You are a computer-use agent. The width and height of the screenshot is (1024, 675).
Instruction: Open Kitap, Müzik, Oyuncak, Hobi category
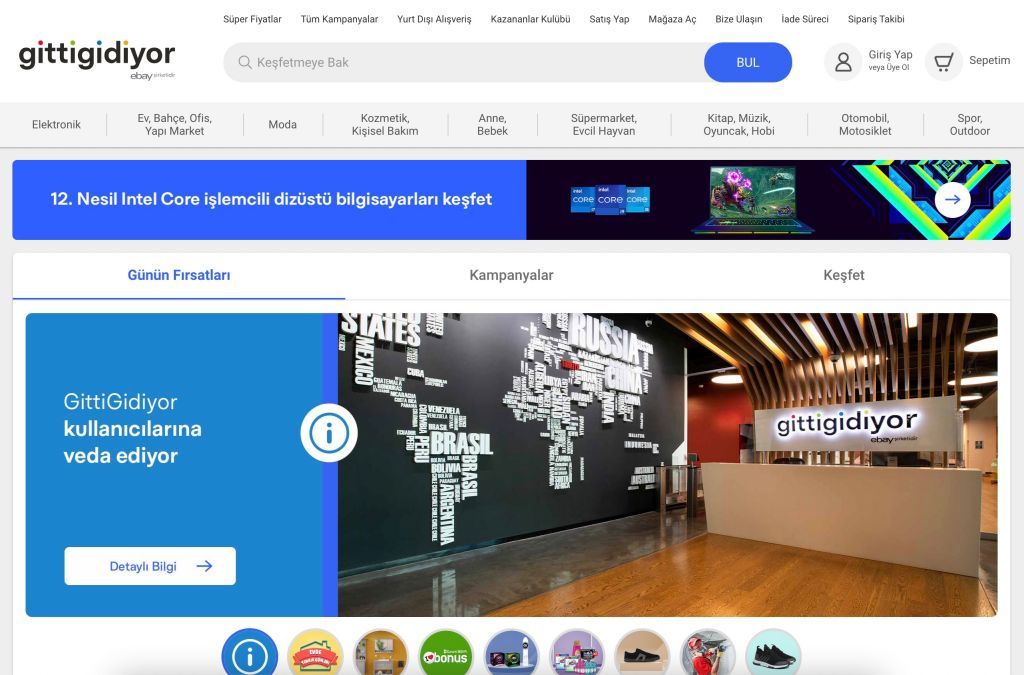coord(739,124)
